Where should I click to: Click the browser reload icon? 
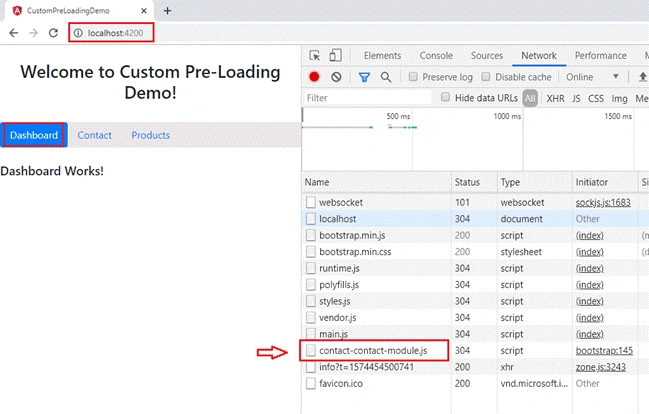coord(53,33)
